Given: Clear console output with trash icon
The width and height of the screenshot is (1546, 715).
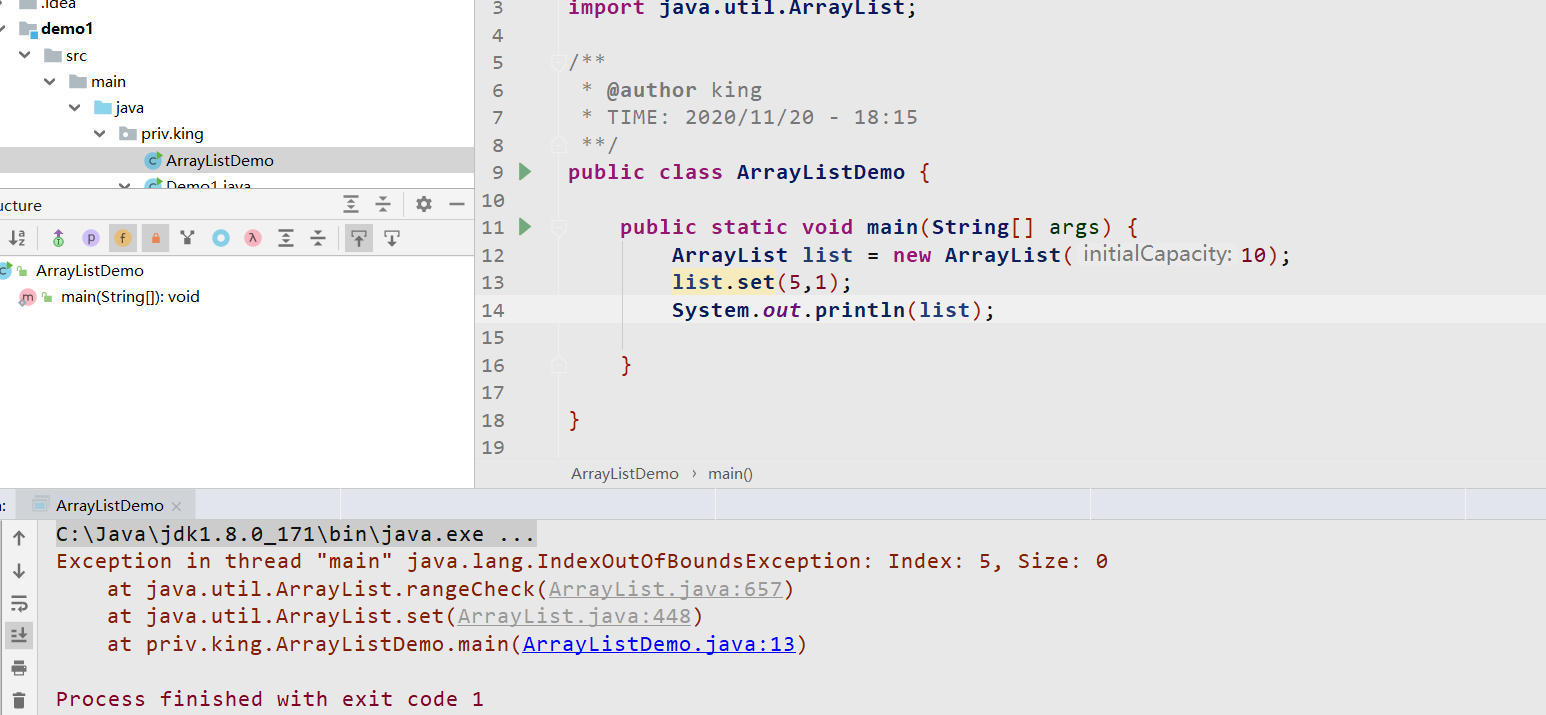Looking at the screenshot, I should click(19, 700).
